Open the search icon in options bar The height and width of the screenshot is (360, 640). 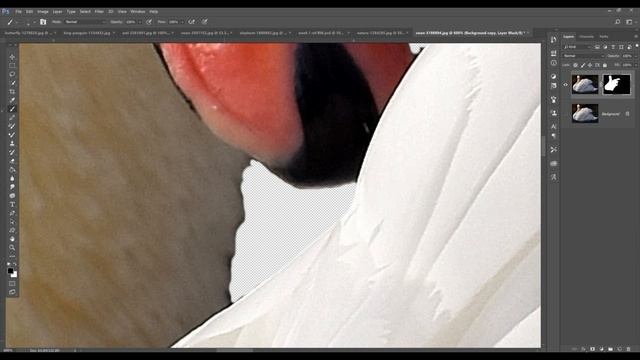[x=618, y=22]
